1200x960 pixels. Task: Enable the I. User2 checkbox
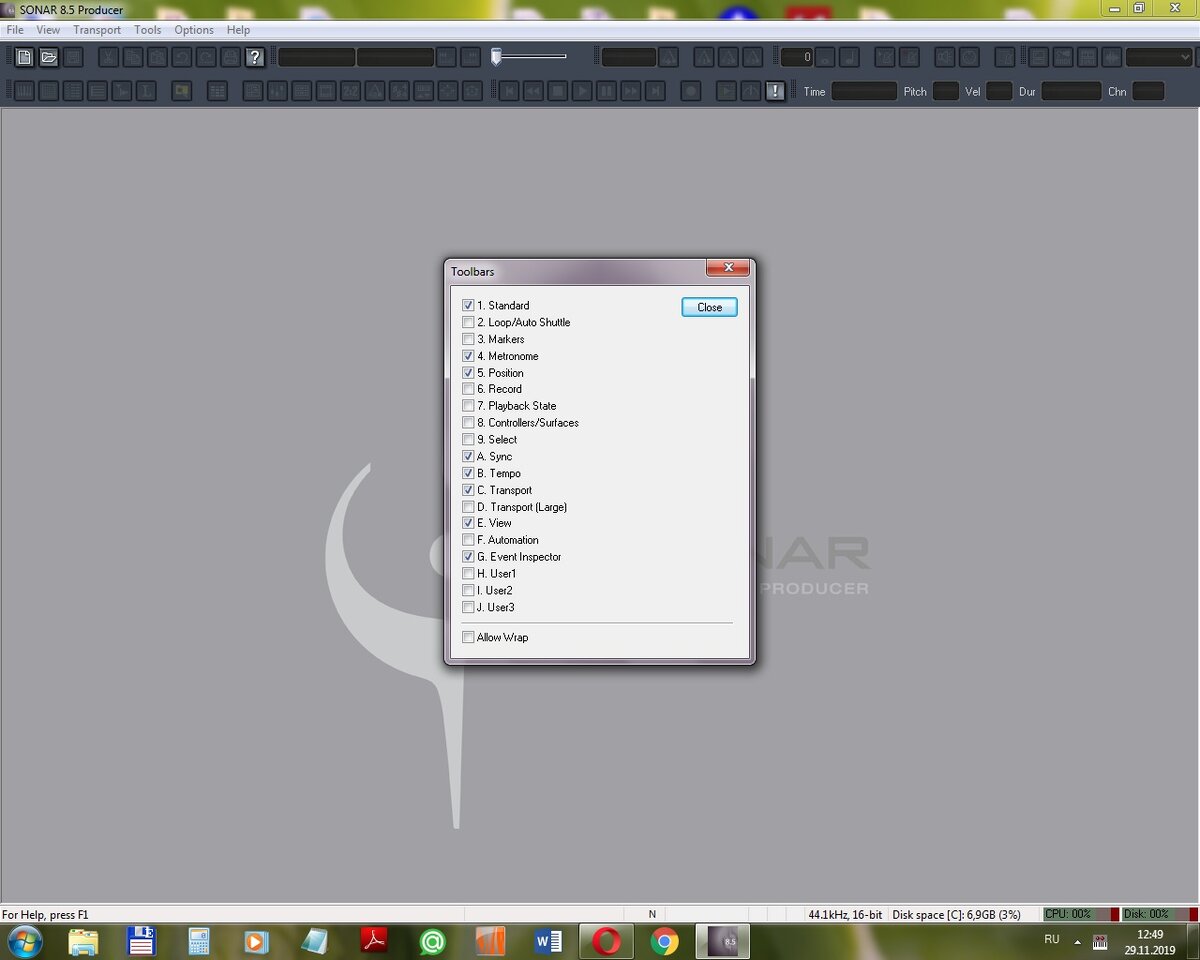tap(468, 590)
